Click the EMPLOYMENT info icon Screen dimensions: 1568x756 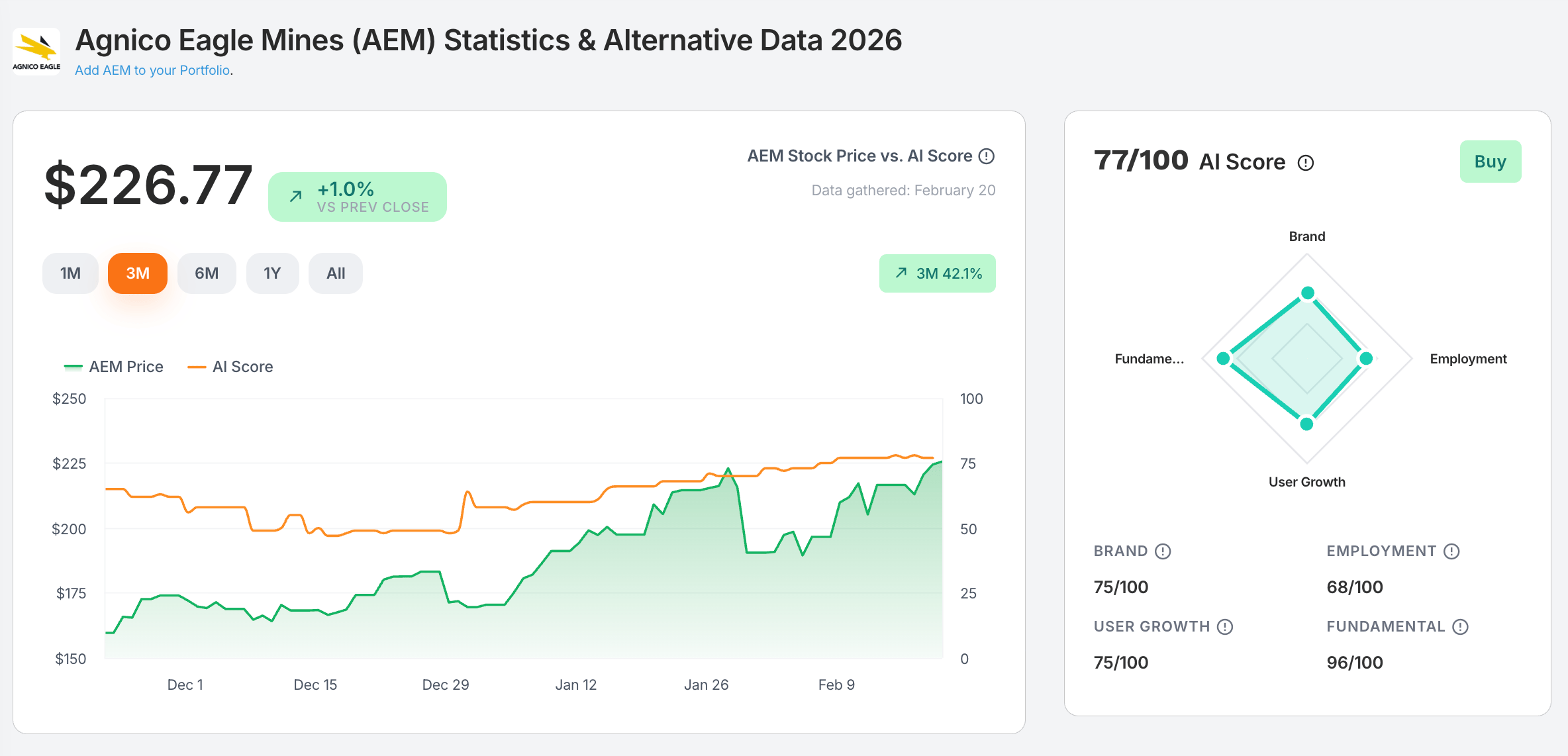[x=1451, y=551]
